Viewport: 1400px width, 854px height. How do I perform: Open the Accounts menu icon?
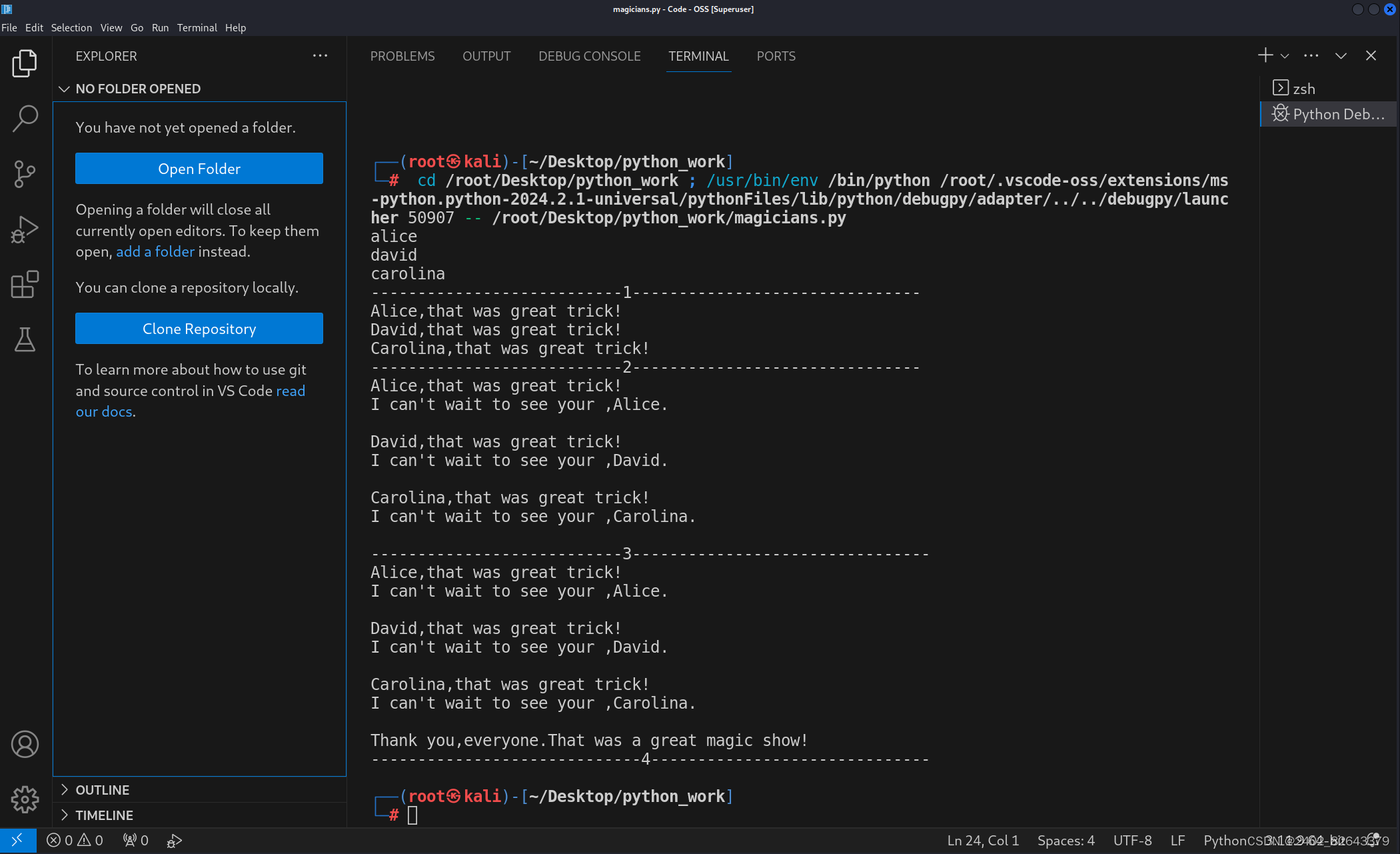(x=25, y=744)
